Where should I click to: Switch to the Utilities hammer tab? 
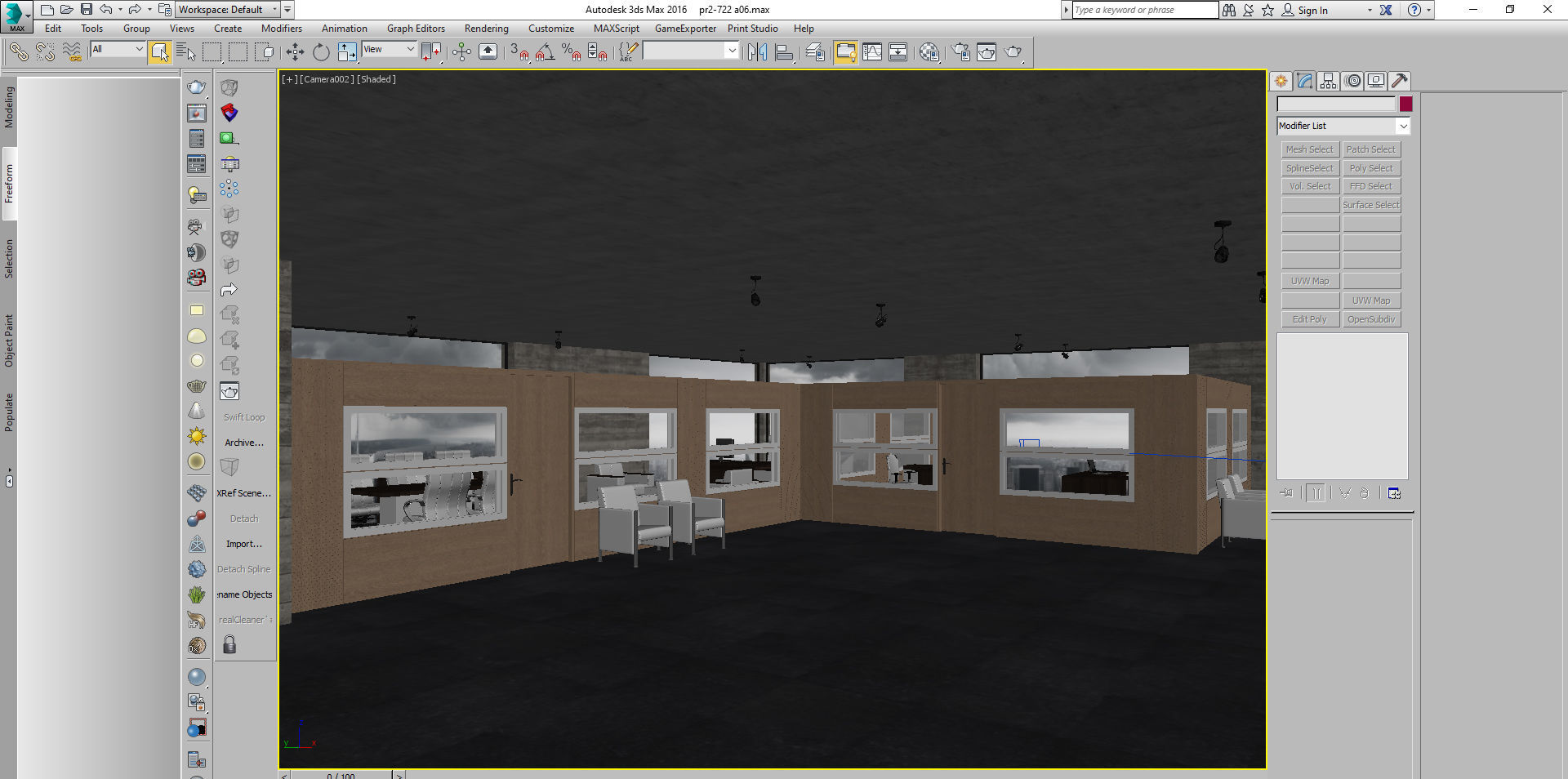[x=1399, y=81]
